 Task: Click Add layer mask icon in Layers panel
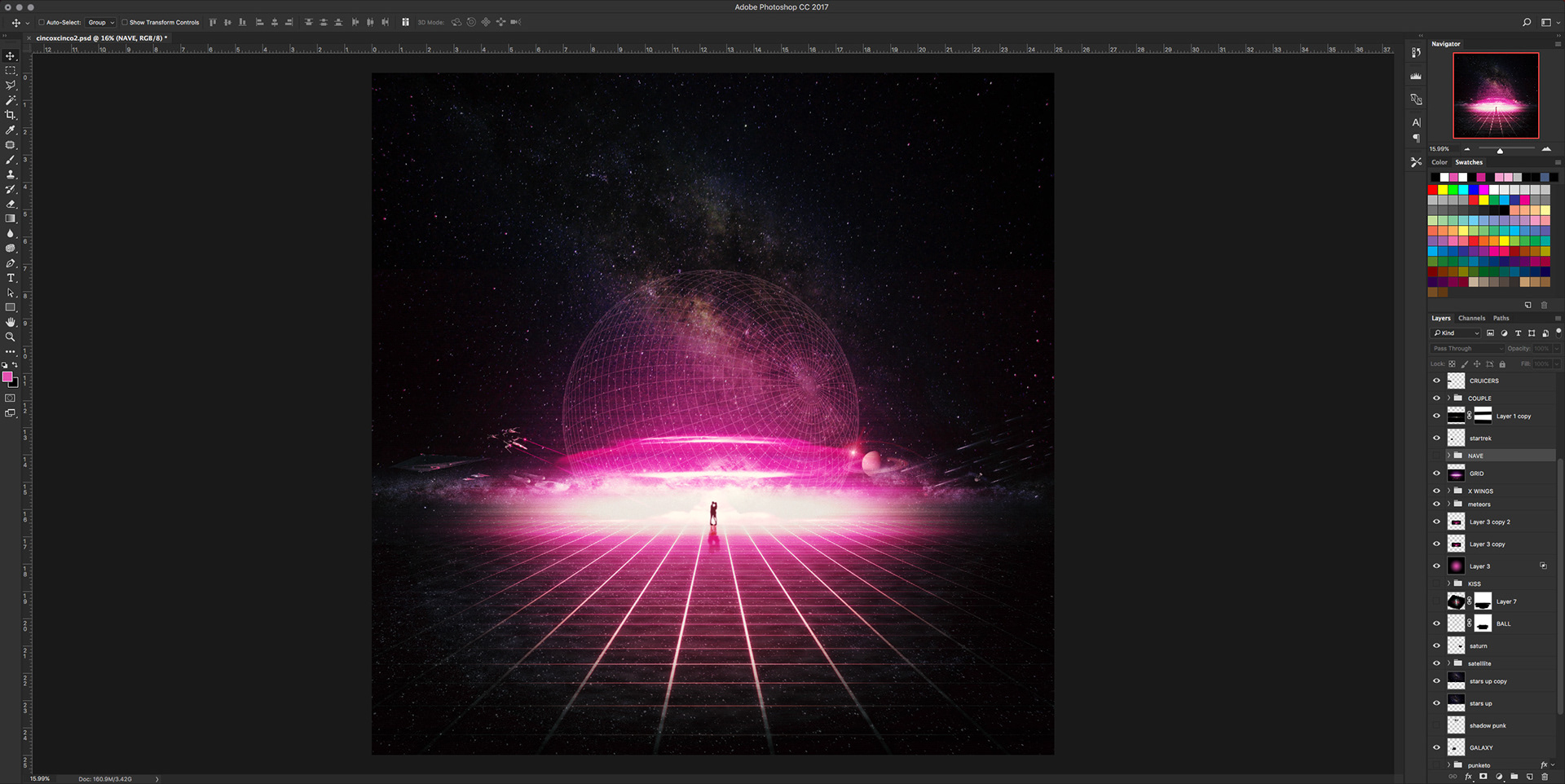pos(1483,777)
